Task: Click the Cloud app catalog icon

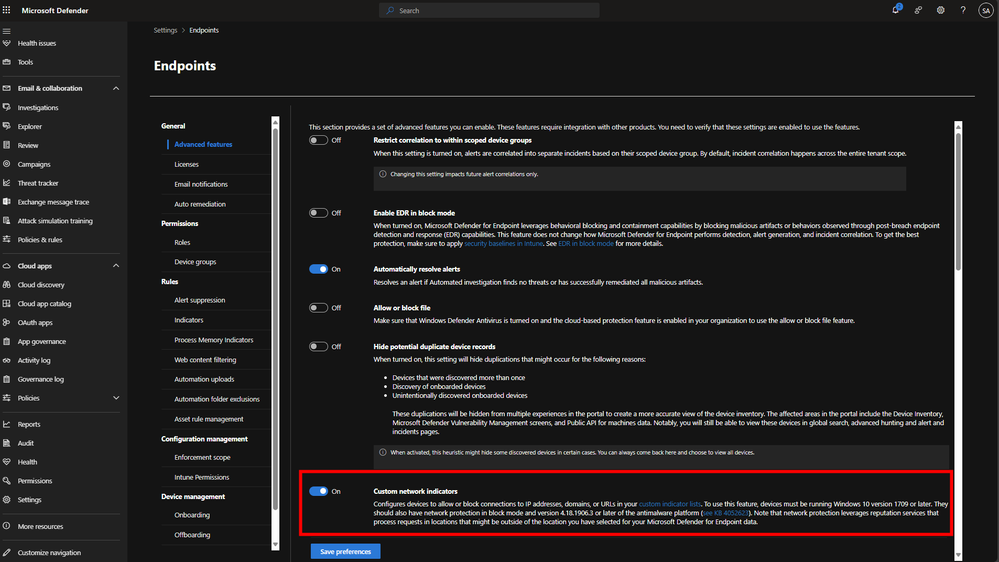Action: pyautogui.click(x=6, y=303)
